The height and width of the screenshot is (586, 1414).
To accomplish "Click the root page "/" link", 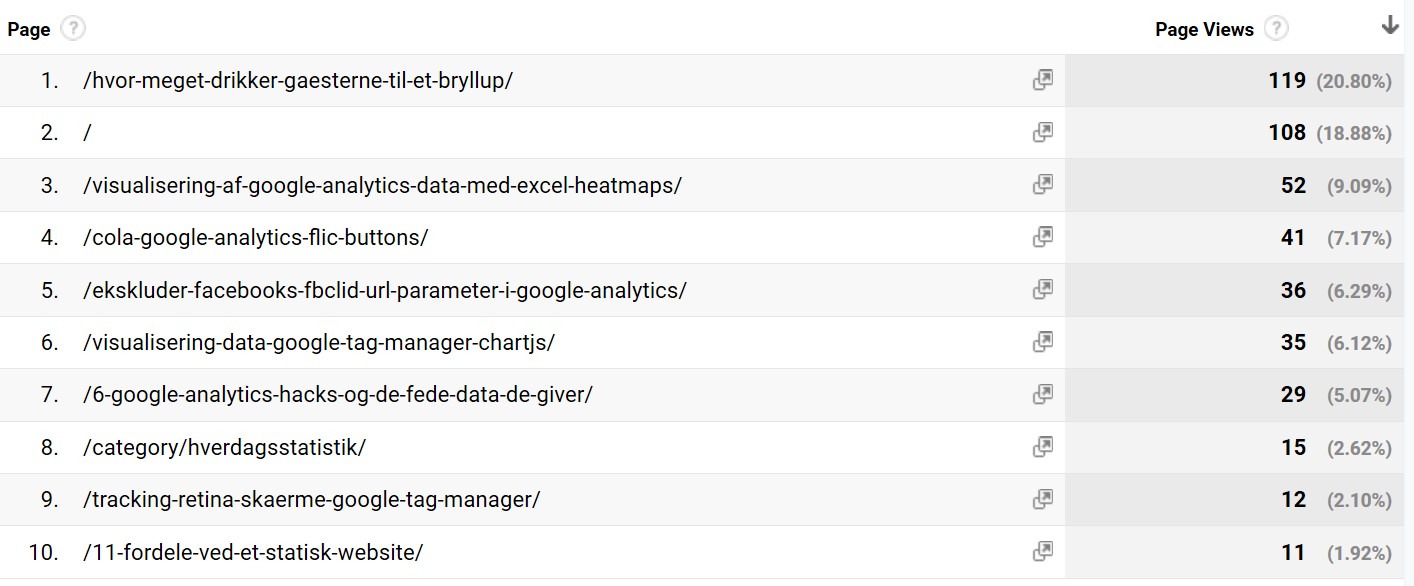I will (x=88, y=132).
